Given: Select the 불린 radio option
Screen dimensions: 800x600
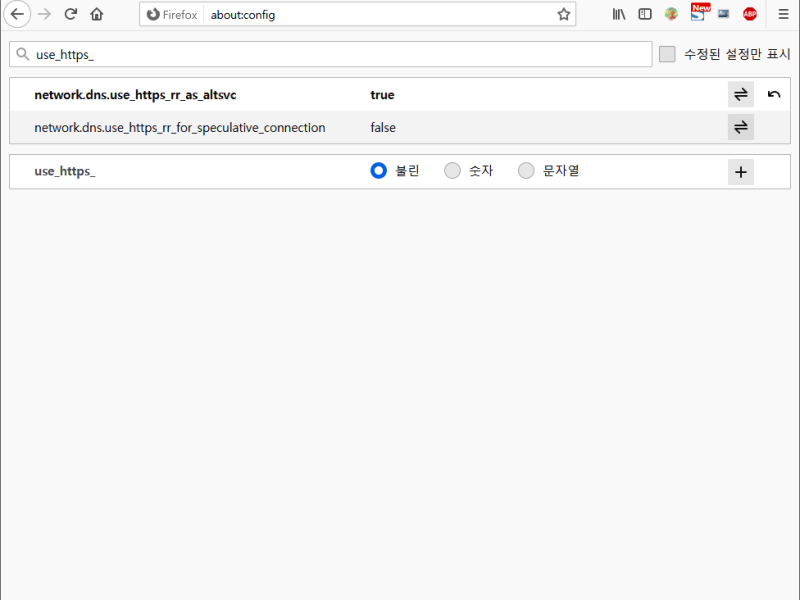Looking at the screenshot, I should [379, 171].
